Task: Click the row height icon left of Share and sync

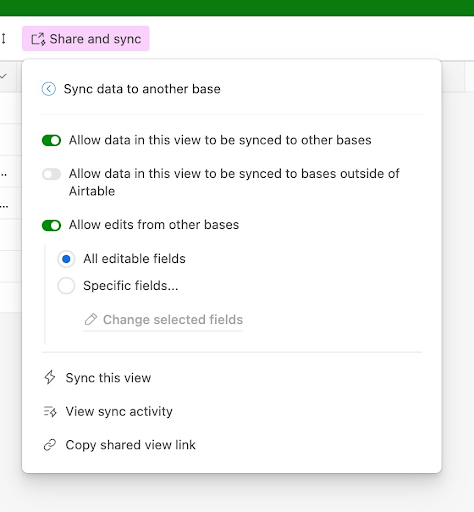Action: (4, 39)
